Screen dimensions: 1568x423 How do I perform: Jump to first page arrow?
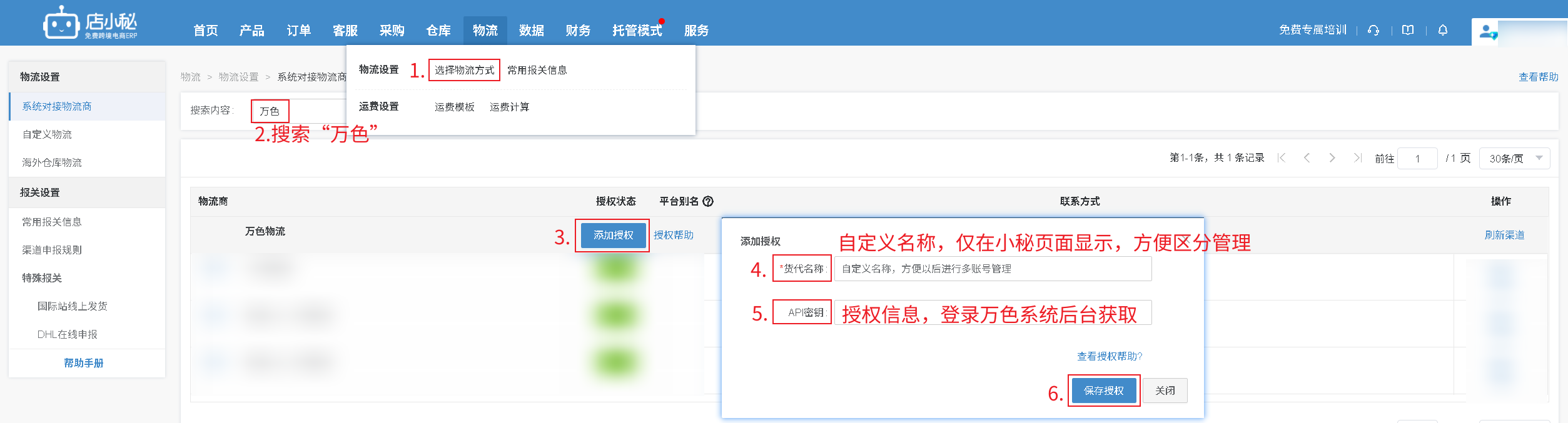point(1282,158)
